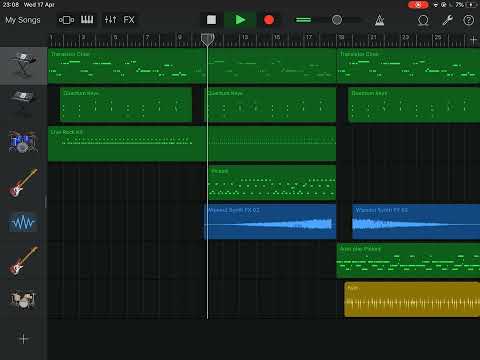Screen dimensions: 480x360
Task: Select the first Quantum Keys region
Action: click(126, 104)
